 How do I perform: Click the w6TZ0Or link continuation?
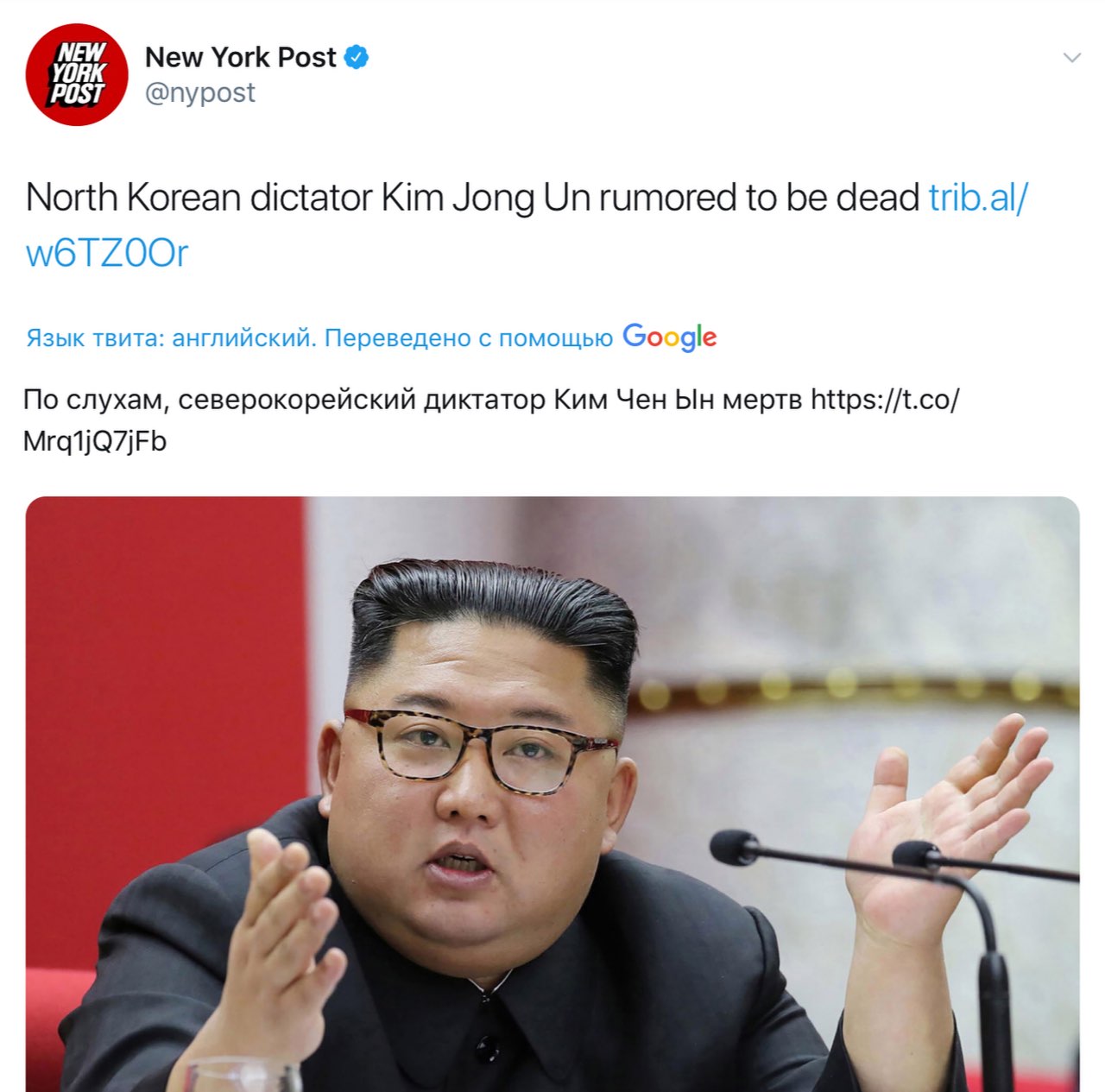(107, 253)
